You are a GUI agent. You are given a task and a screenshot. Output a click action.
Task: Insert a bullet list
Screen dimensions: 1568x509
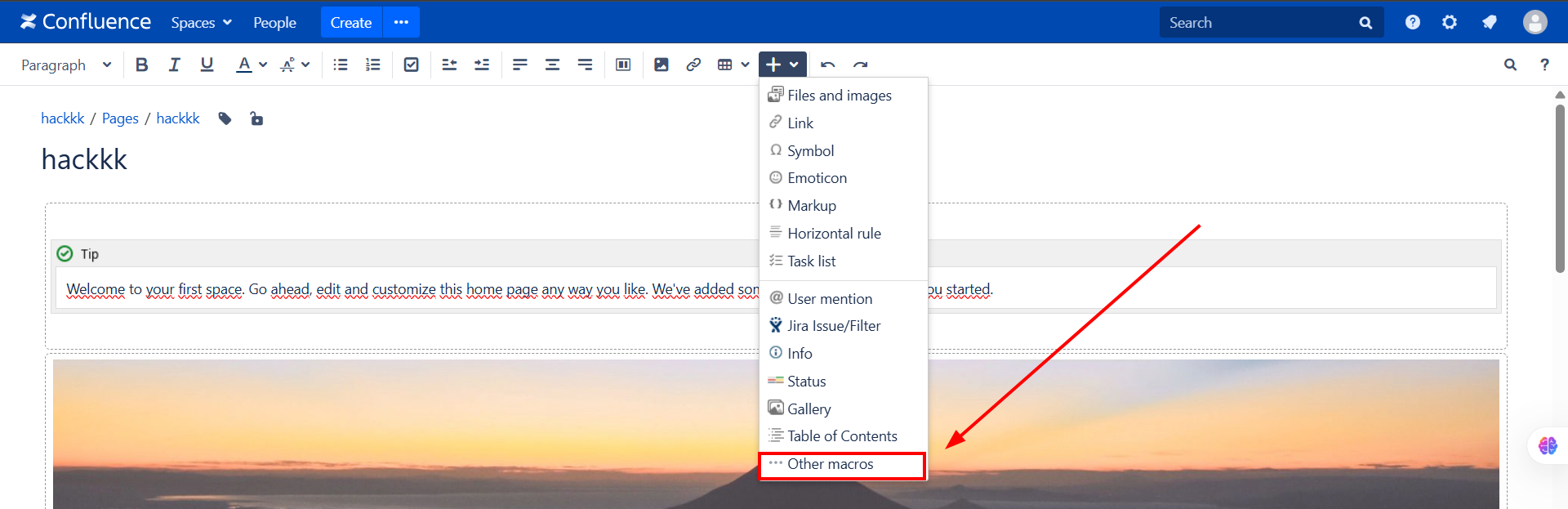[341, 65]
